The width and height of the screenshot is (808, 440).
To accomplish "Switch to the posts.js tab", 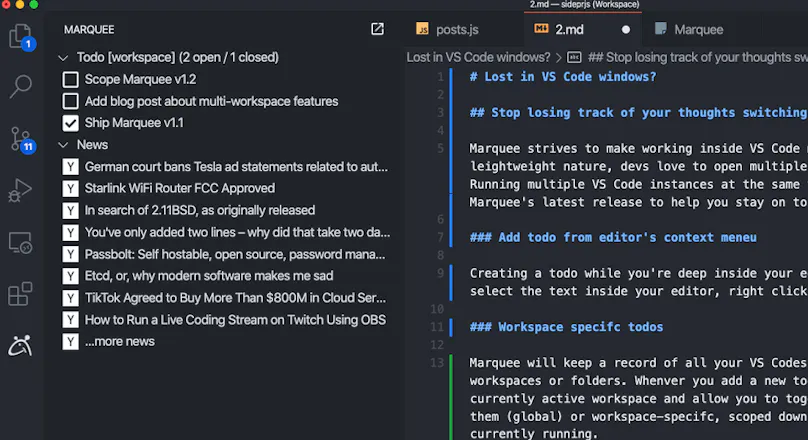I will point(447,29).
